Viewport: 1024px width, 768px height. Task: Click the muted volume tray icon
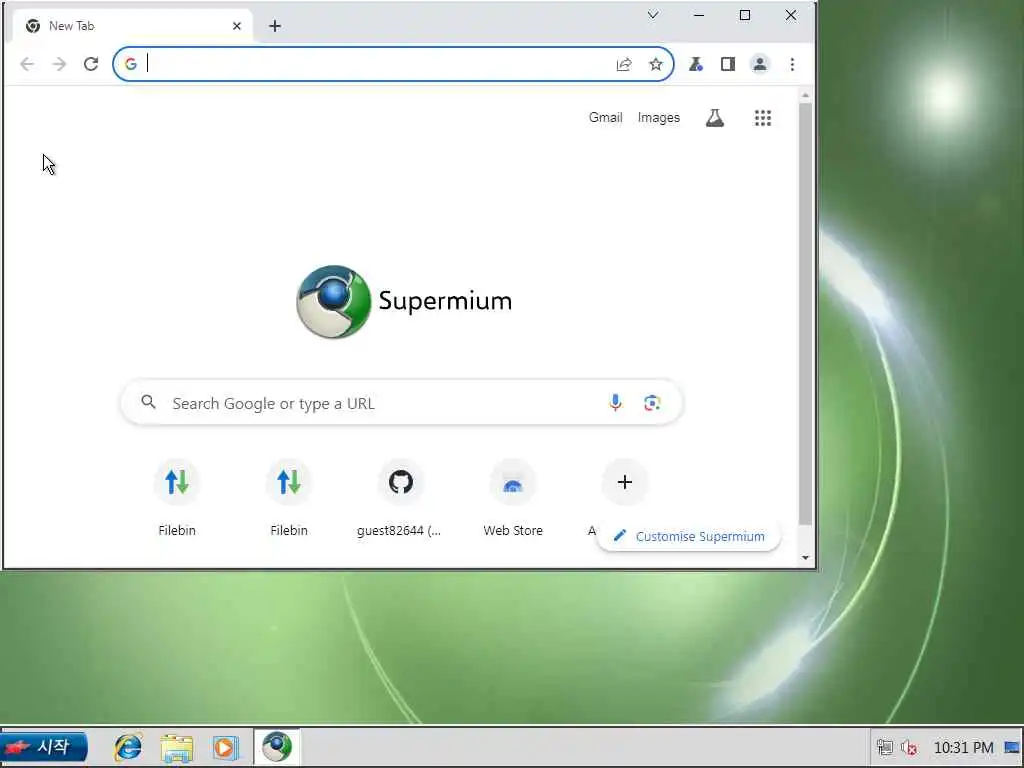[x=908, y=747]
